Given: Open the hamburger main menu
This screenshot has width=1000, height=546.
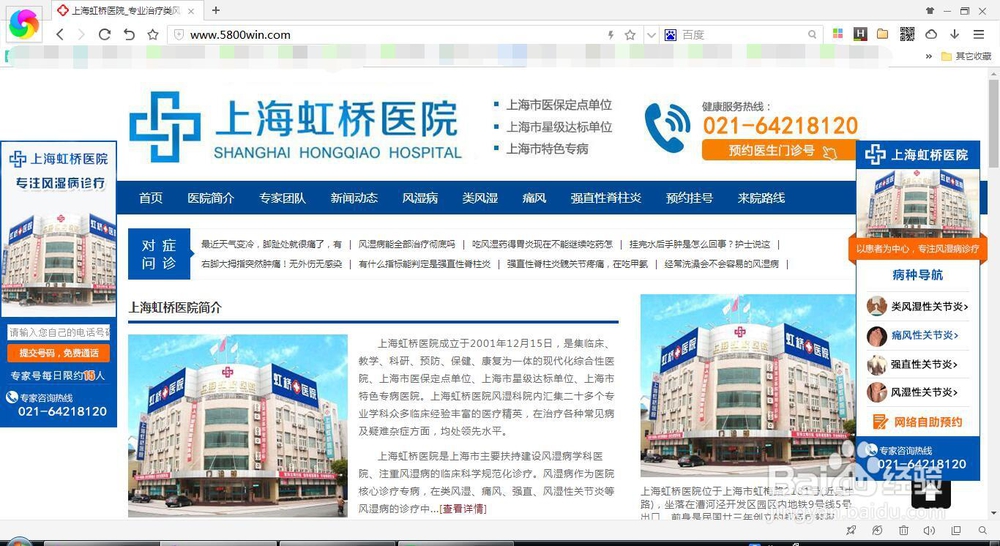Looking at the screenshot, I should [x=979, y=34].
